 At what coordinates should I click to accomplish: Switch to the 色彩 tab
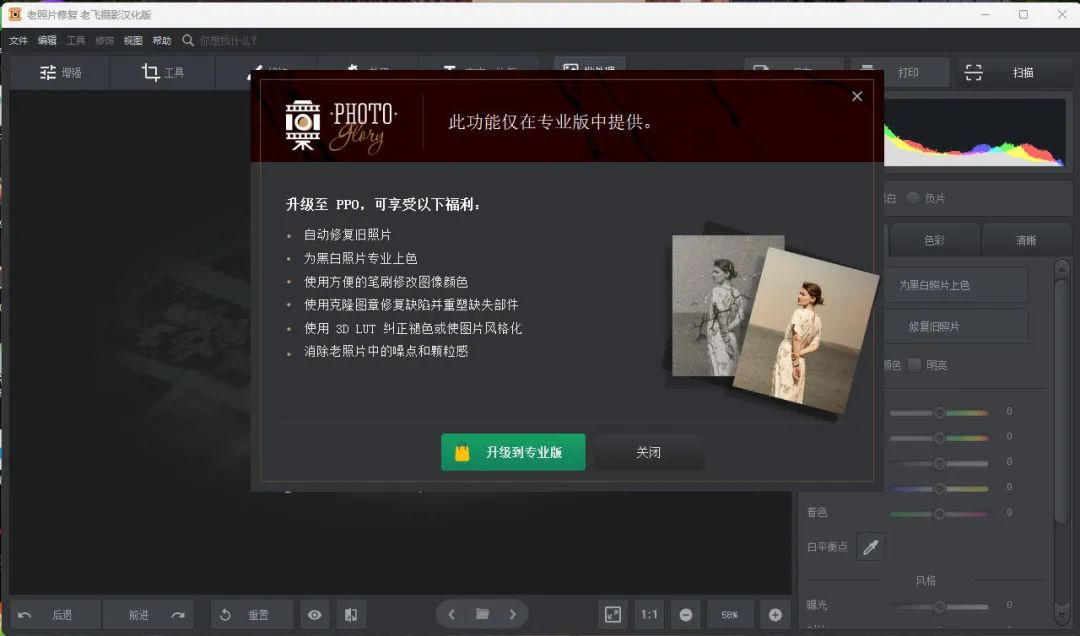[934, 240]
